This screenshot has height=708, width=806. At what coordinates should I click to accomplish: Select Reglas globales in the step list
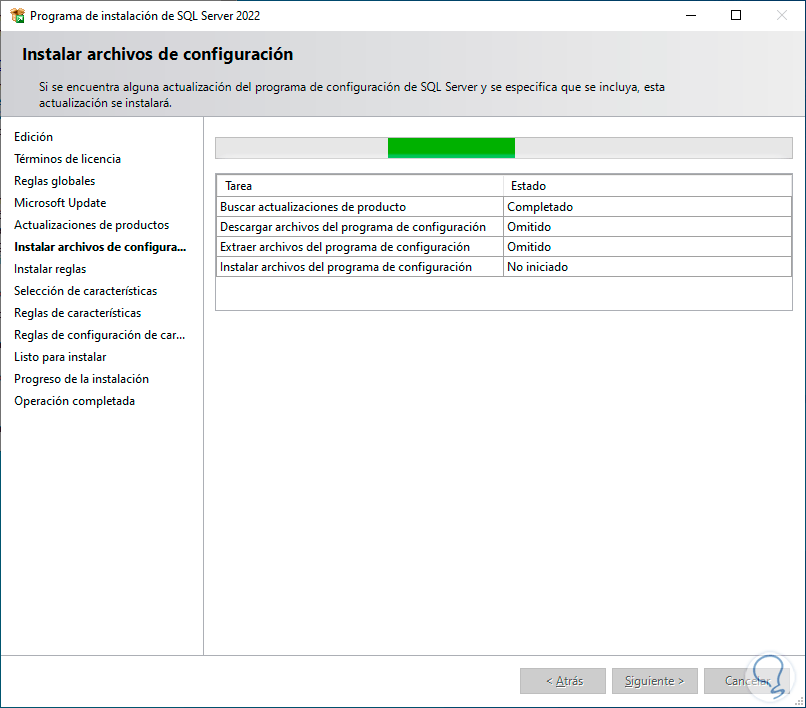[x=54, y=181]
